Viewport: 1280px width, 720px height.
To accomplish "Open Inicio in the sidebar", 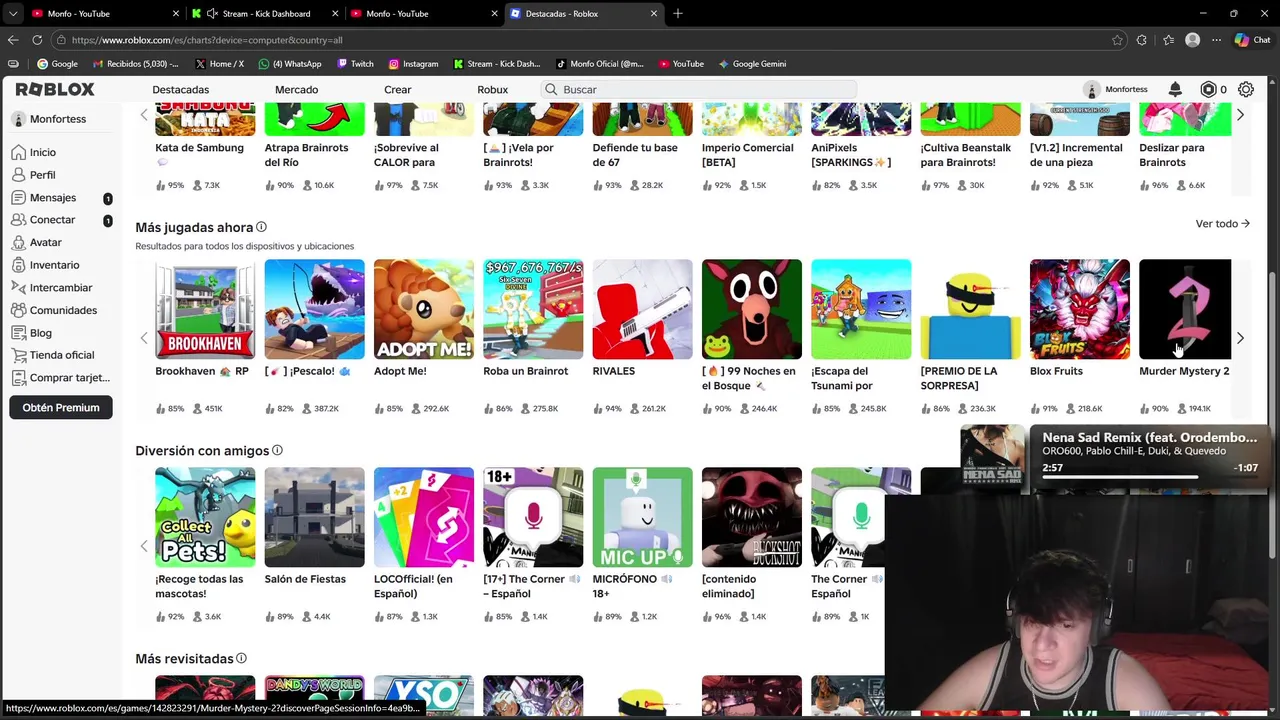I will [x=35, y=152].
